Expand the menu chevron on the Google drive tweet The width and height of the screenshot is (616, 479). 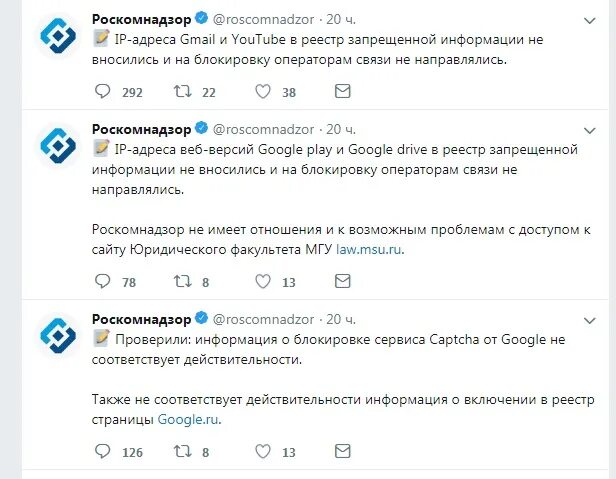590,130
